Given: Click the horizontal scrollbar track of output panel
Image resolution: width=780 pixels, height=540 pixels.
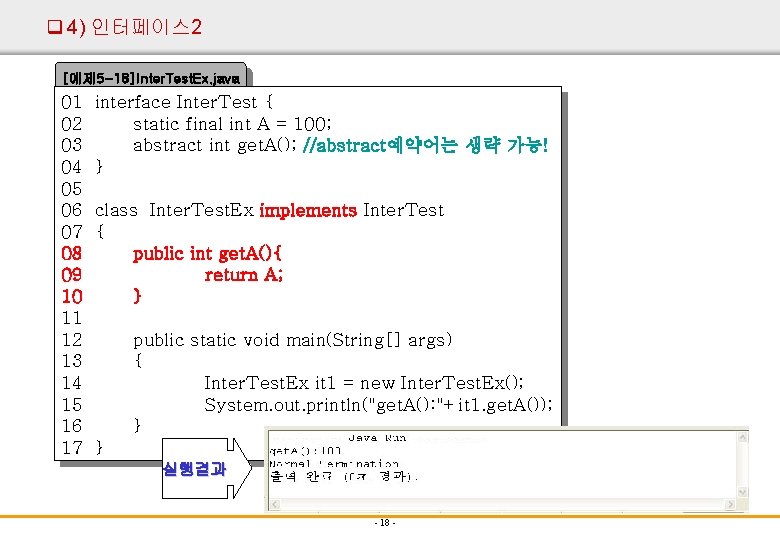Looking at the screenshot, I should tap(502, 504).
